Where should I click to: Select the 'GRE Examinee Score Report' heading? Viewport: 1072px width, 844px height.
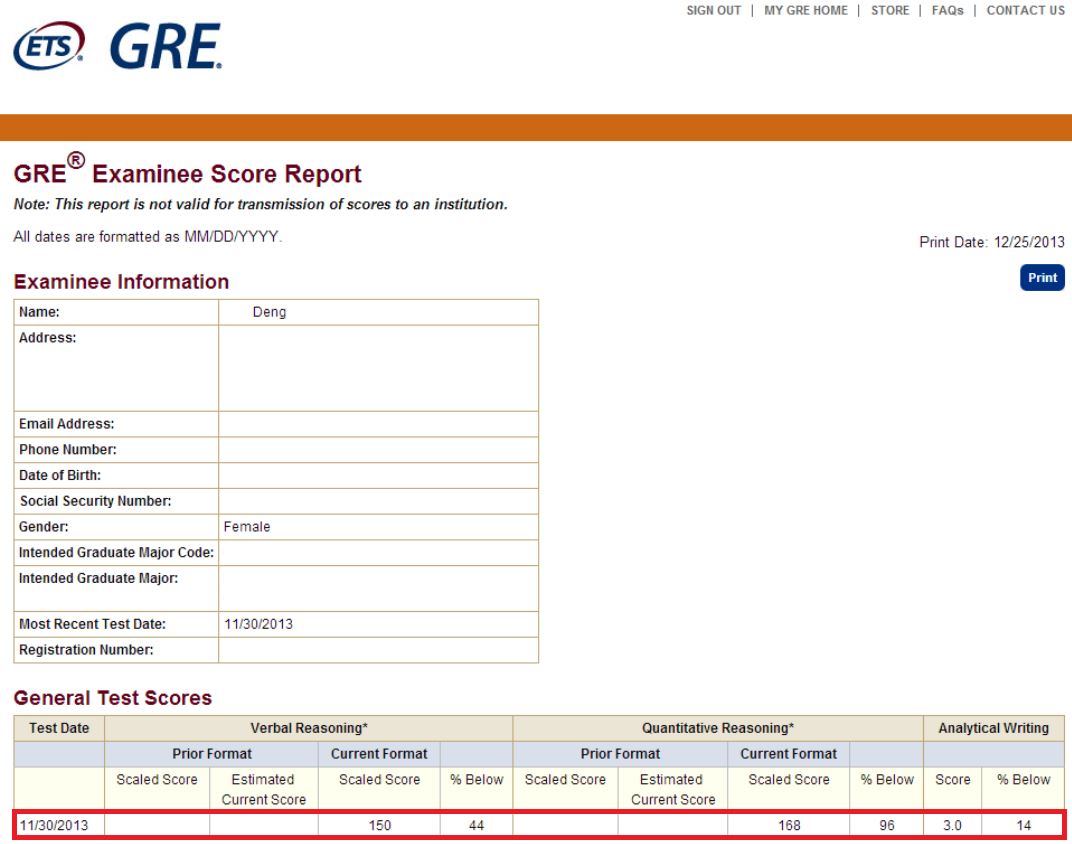pyautogui.click(x=187, y=170)
